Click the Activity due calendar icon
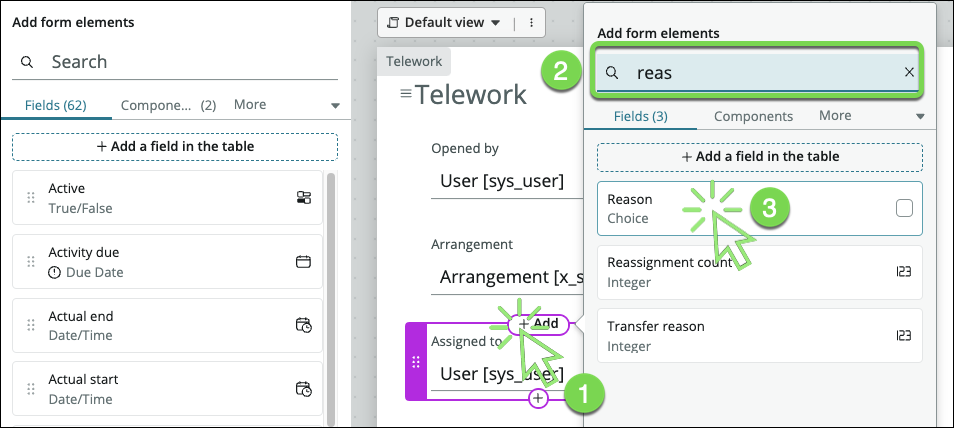This screenshot has width=954, height=428. (x=304, y=262)
